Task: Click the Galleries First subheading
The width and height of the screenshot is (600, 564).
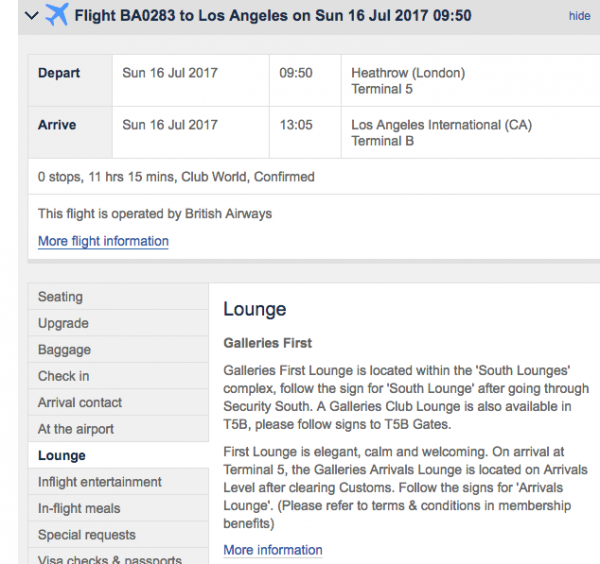Action: pos(267,343)
